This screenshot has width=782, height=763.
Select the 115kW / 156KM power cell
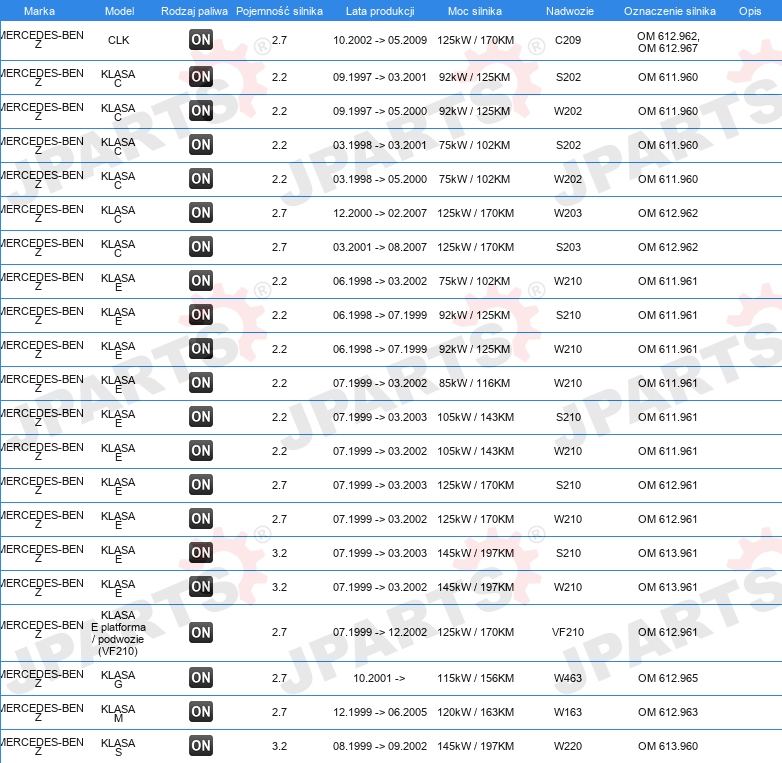(x=475, y=678)
